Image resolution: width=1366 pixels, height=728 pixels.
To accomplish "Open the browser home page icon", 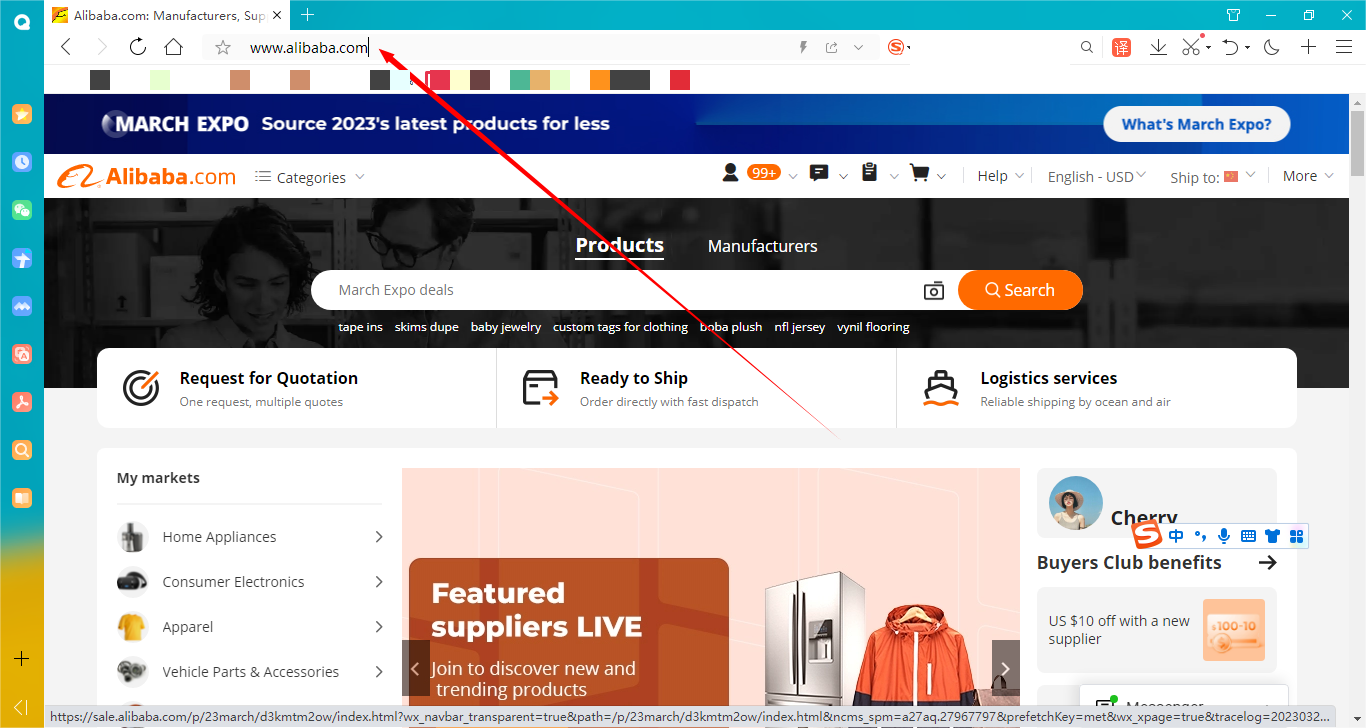I will pyautogui.click(x=174, y=47).
